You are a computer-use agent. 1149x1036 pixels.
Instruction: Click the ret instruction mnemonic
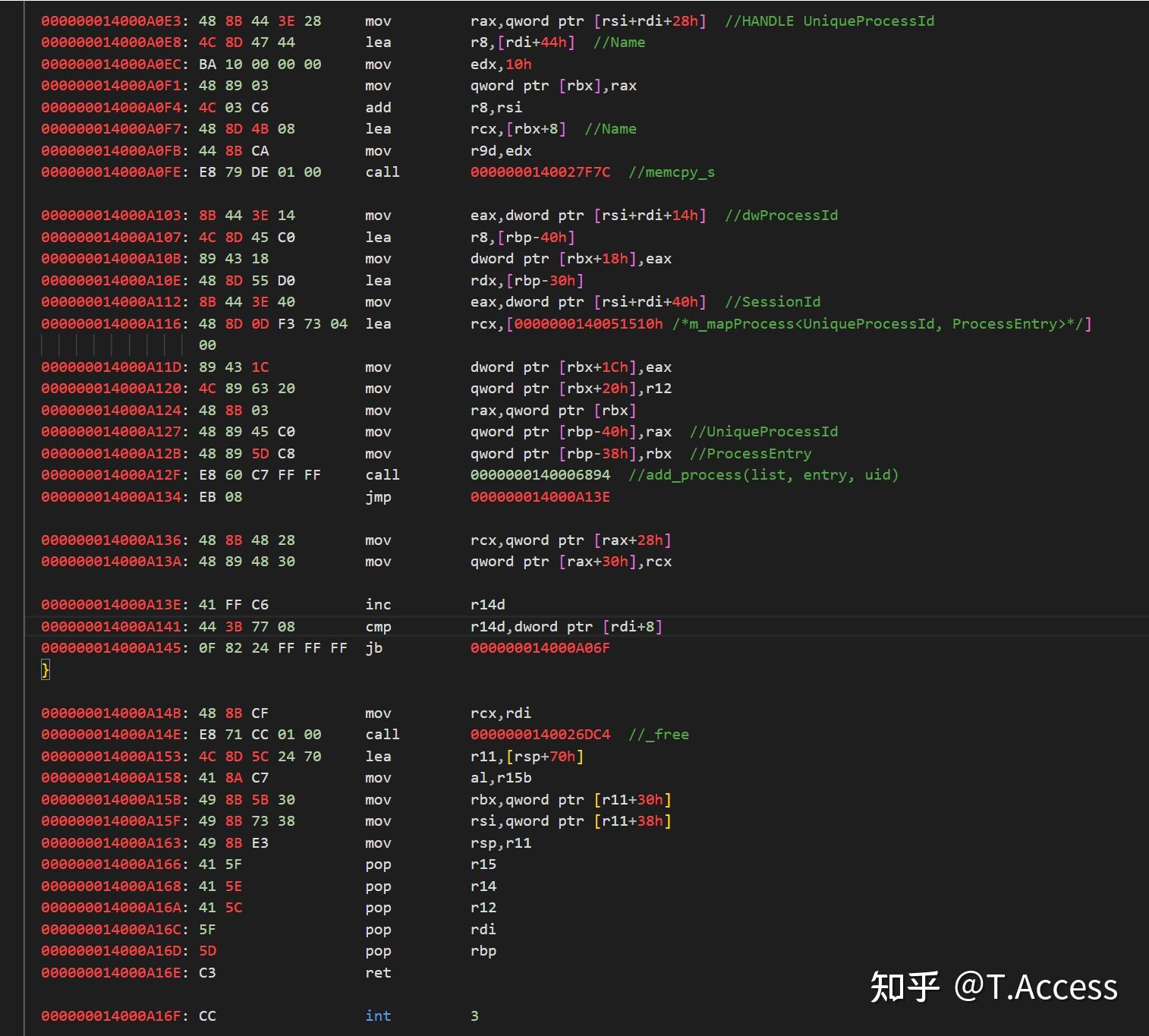[378, 973]
